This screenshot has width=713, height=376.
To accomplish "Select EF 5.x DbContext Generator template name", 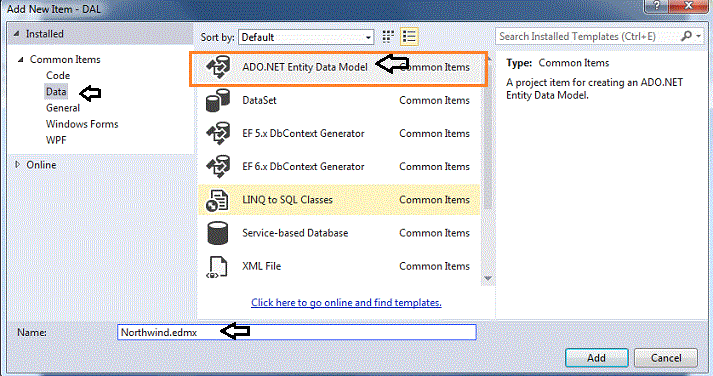I will point(303,134).
